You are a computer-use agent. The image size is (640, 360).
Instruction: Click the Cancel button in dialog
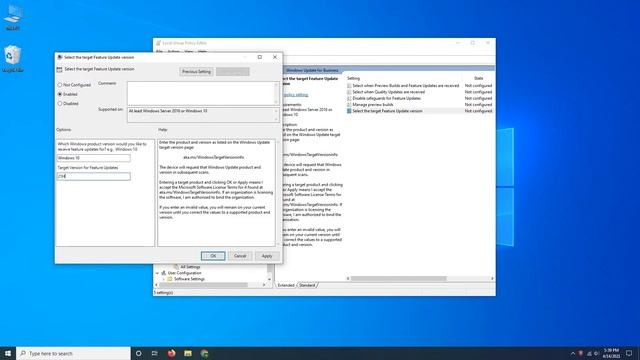click(x=240, y=256)
